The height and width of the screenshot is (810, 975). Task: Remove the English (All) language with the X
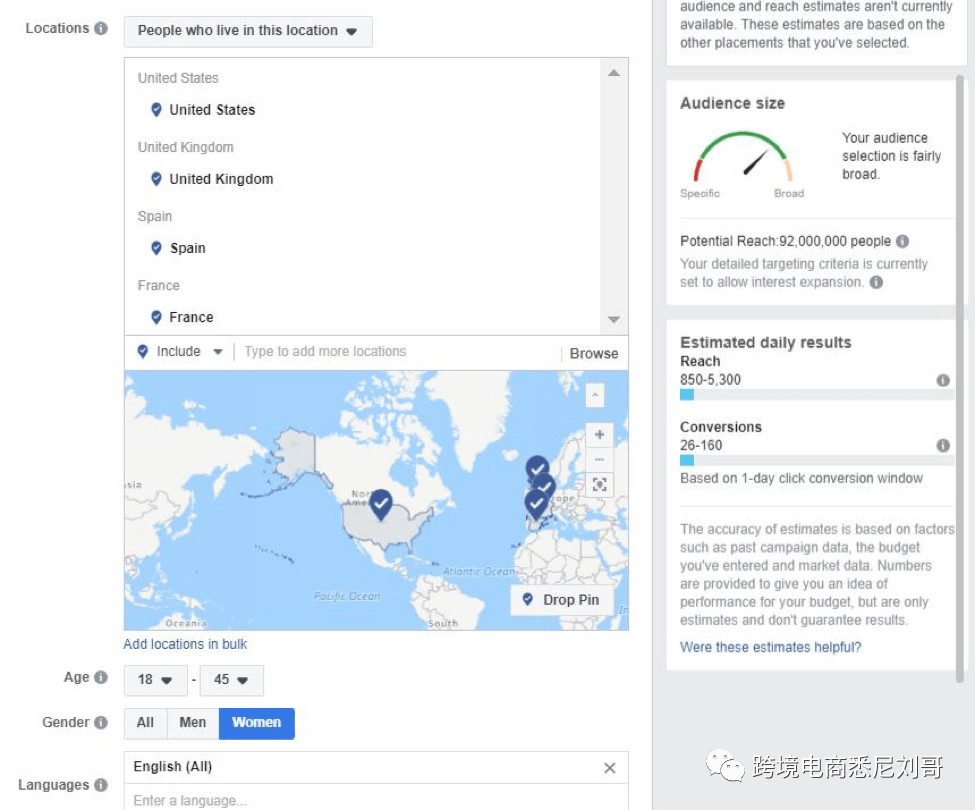[609, 767]
